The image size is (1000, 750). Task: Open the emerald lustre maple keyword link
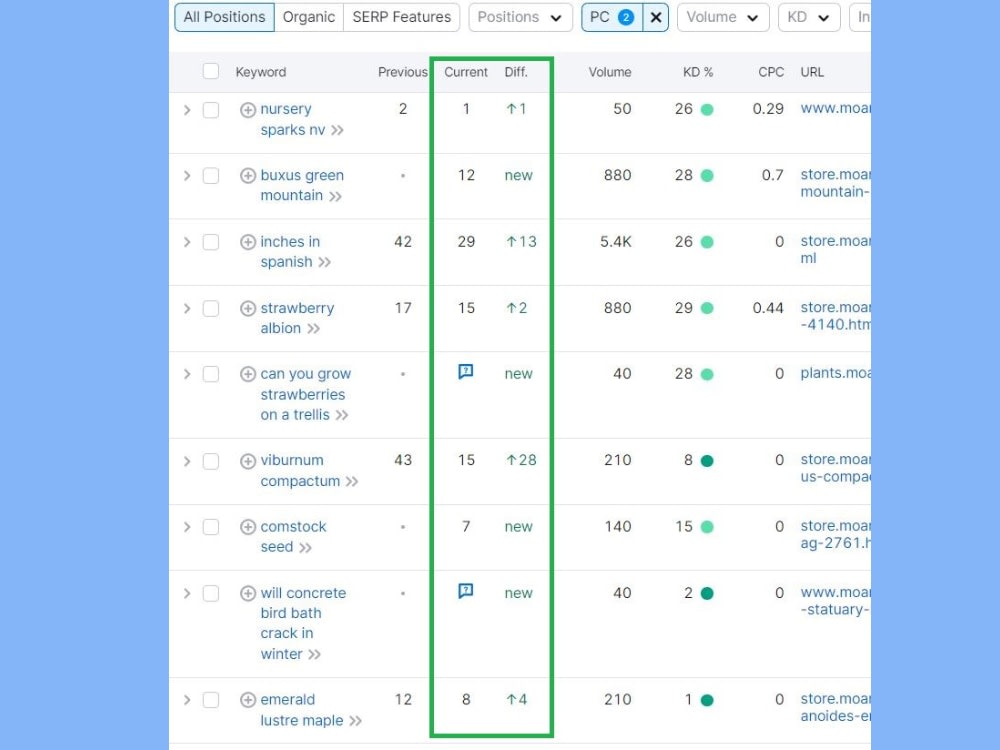click(302, 710)
